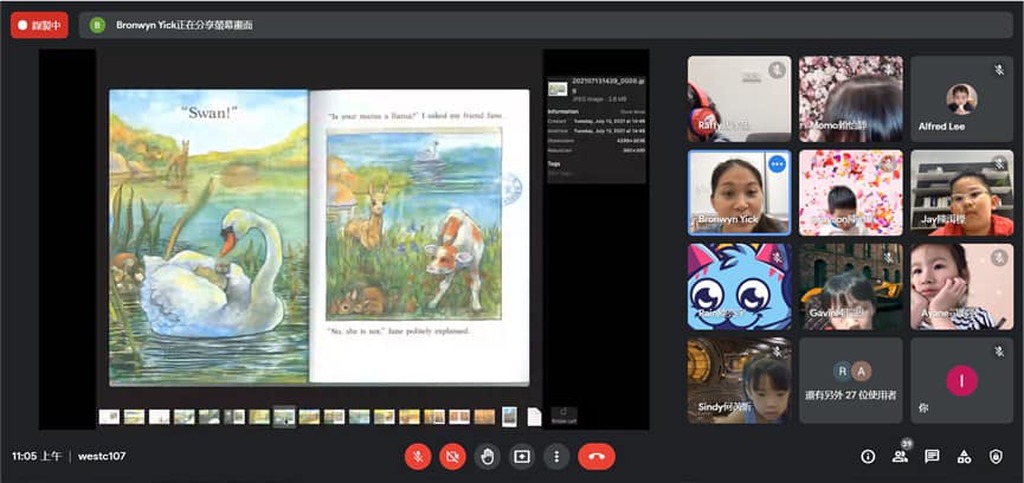Select the Ayane participant tile
The image size is (1024, 483).
coord(962,287)
